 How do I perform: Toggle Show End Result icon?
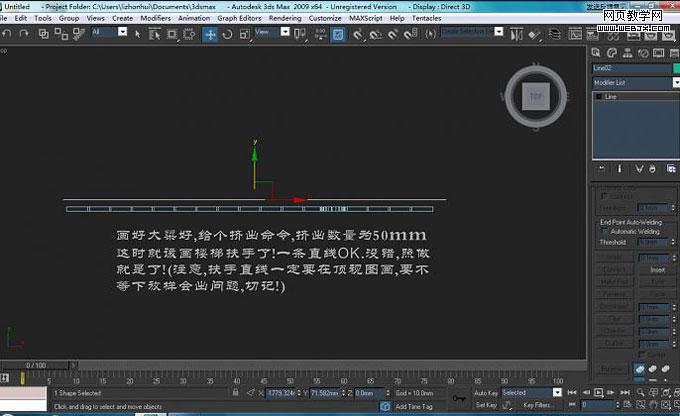(x=619, y=169)
